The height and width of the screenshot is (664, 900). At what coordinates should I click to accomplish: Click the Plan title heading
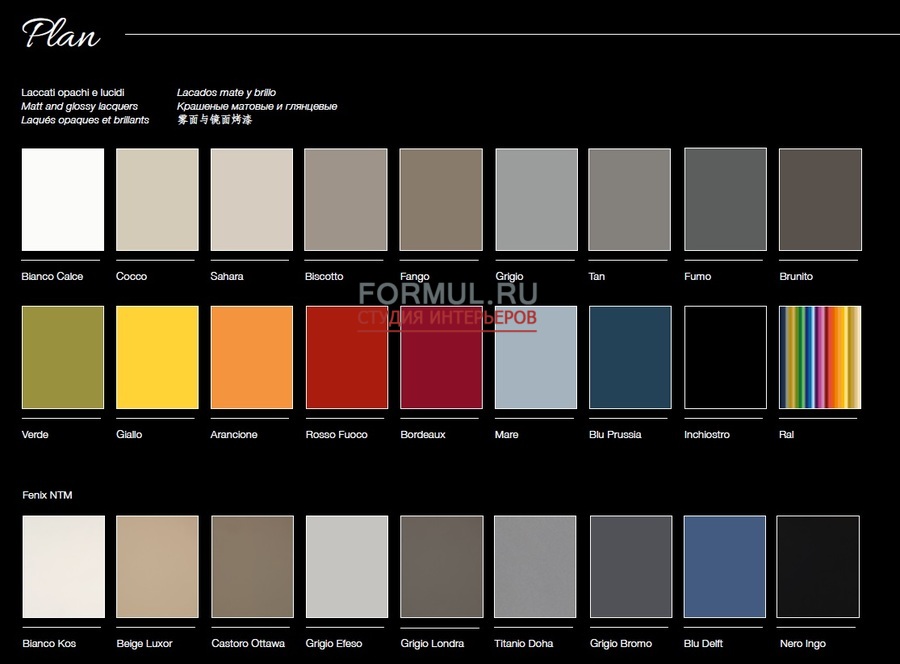pos(60,34)
